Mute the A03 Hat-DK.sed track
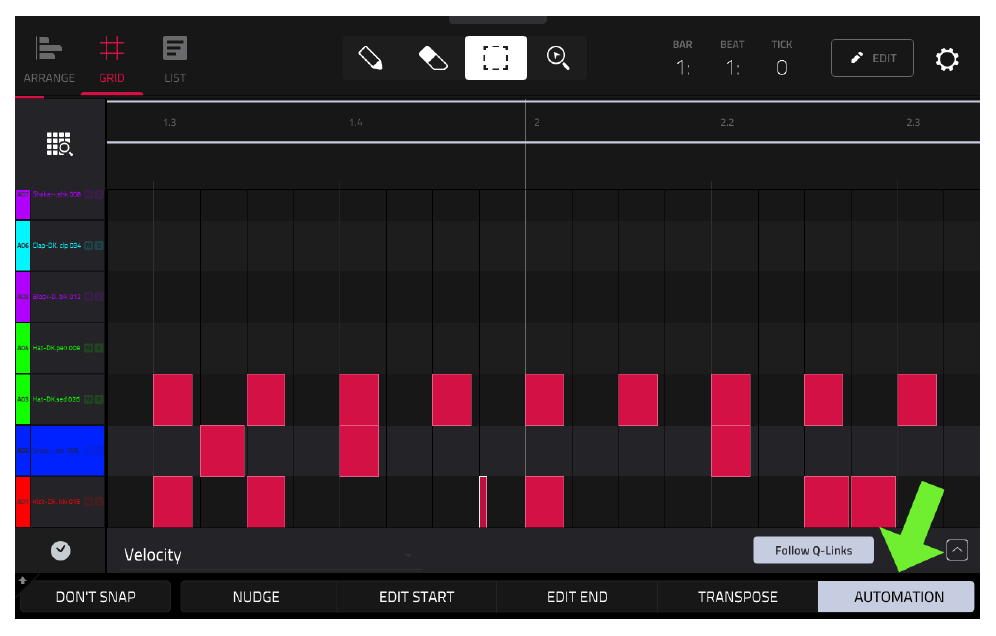 (x=88, y=399)
